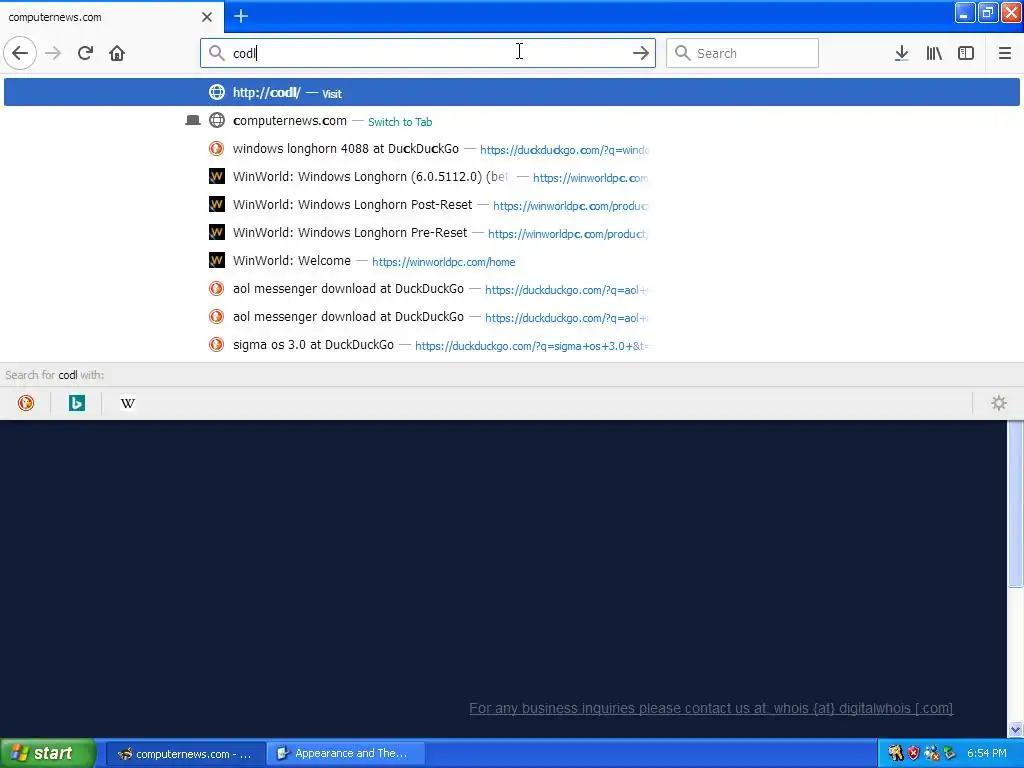The width and height of the screenshot is (1024, 768).
Task: Open the Windows Start menu
Action: tap(47, 753)
